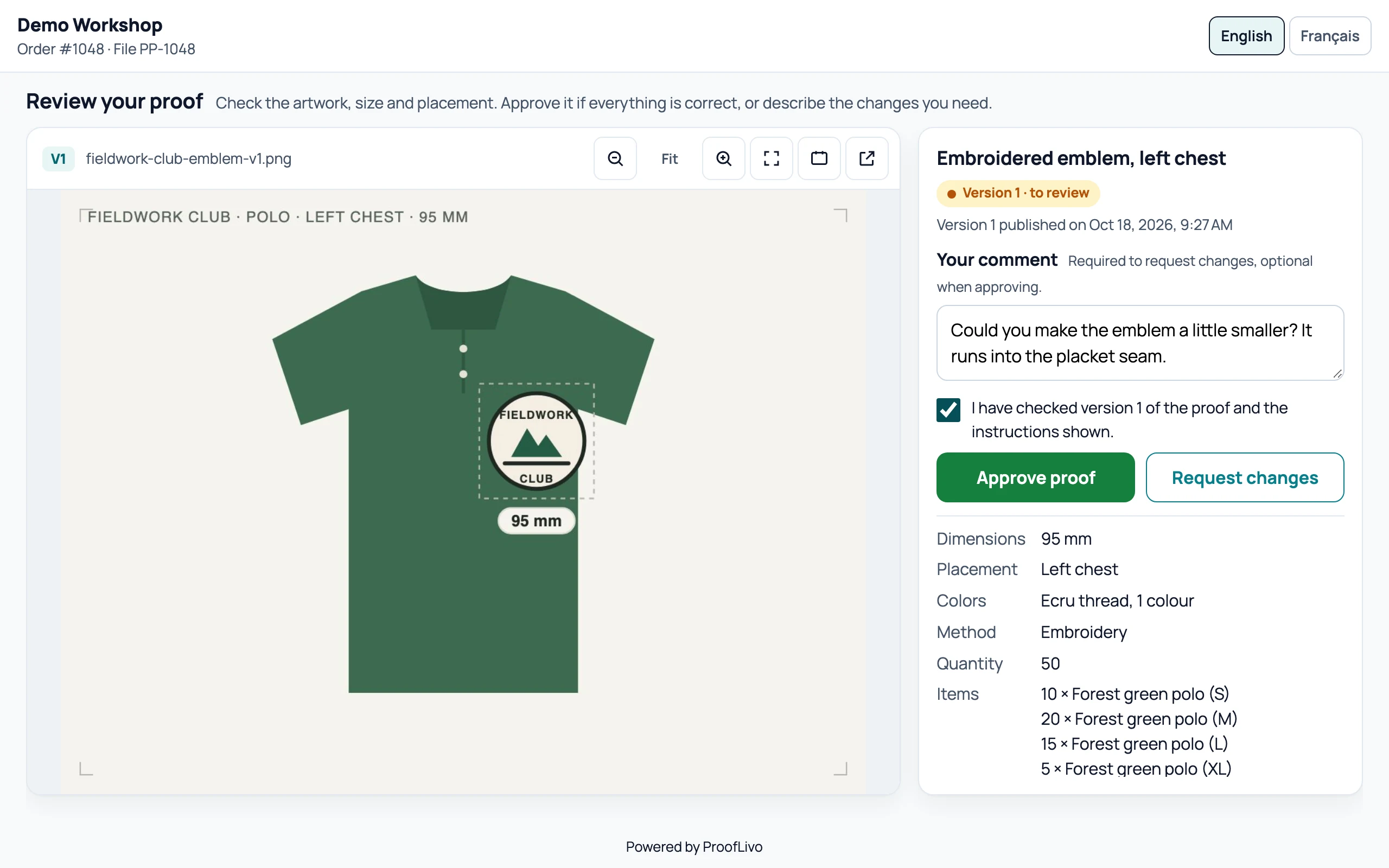The height and width of the screenshot is (868, 1389).
Task: Toggle the proof checked confirmation checkbox
Action: pyautogui.click(x=948, y=410)
